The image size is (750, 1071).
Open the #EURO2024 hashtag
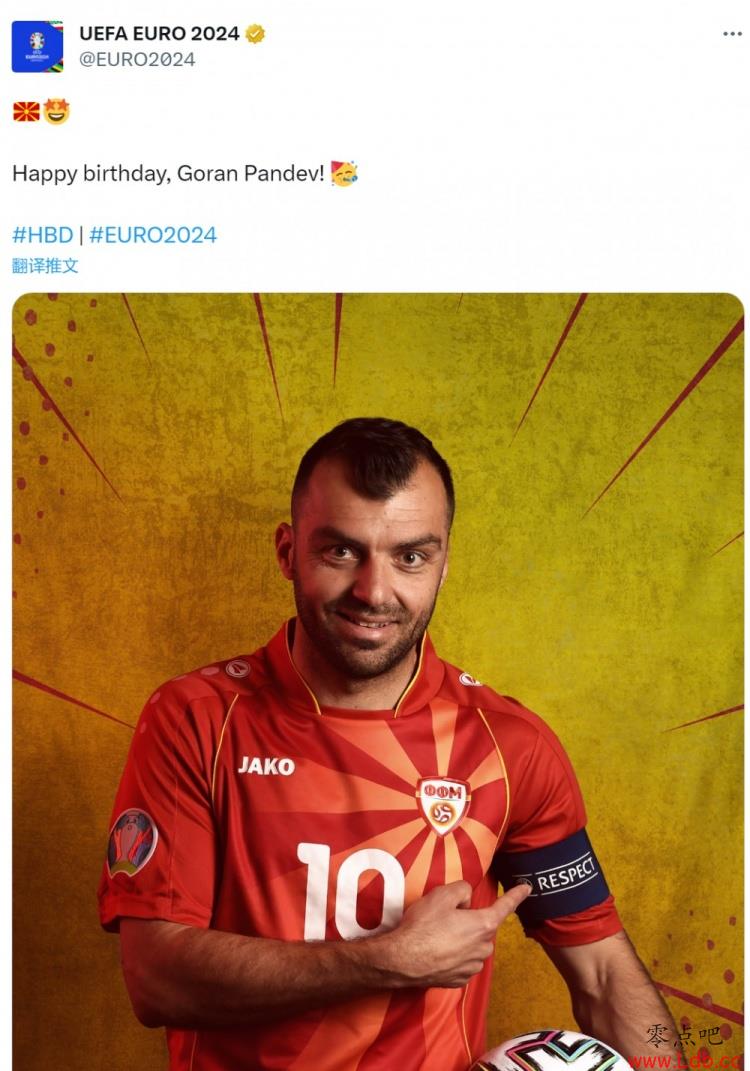153,235
